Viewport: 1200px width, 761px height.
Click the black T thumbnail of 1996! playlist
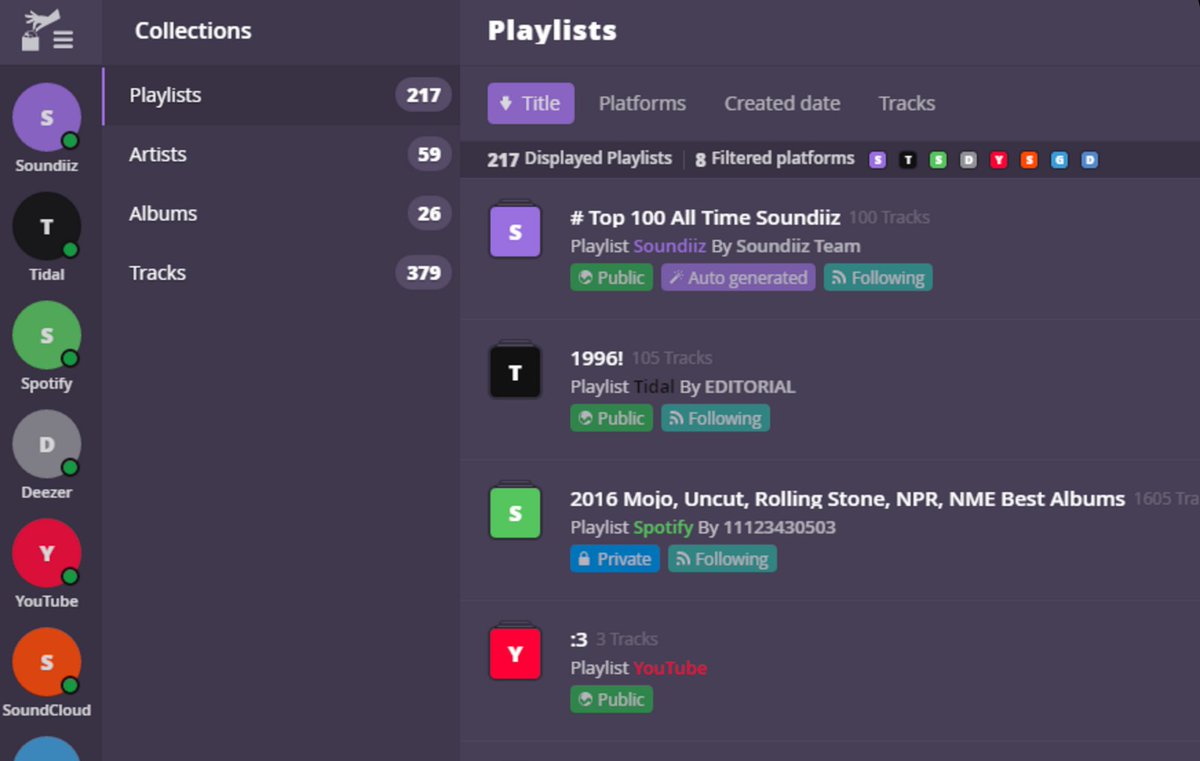(x=515, y=372)
